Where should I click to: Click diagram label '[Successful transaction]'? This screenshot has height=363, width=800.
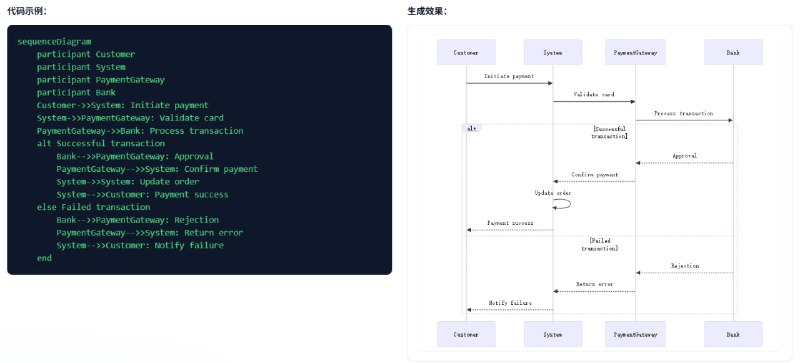tap(609, 133)
